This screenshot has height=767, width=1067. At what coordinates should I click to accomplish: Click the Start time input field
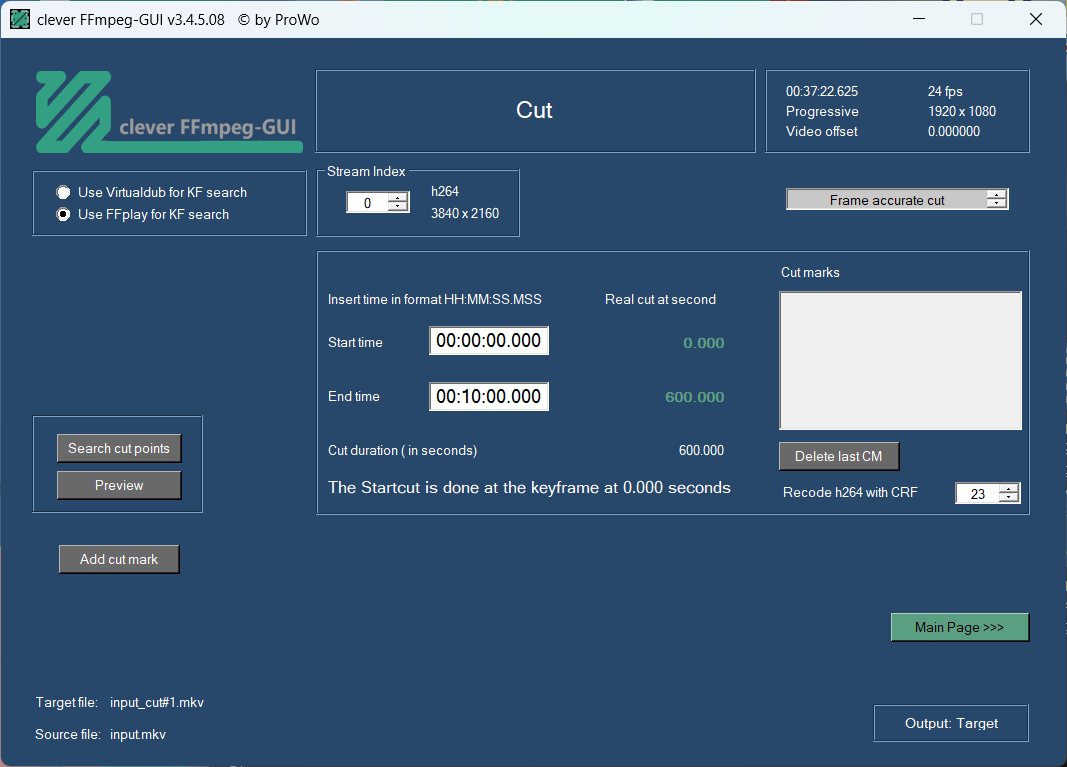(489, 341)
